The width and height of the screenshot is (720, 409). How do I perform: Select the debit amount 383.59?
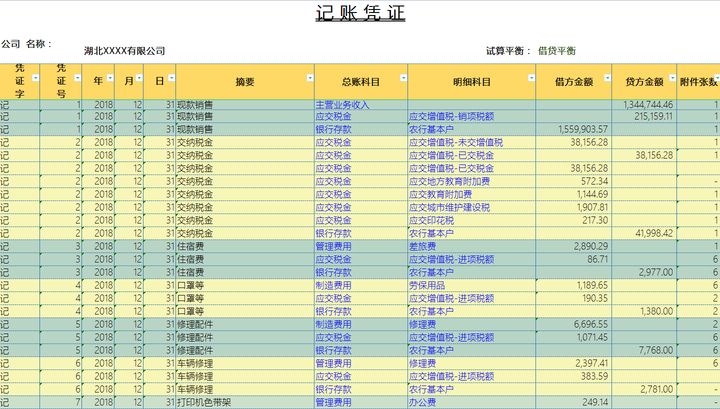tap(574, 376)
